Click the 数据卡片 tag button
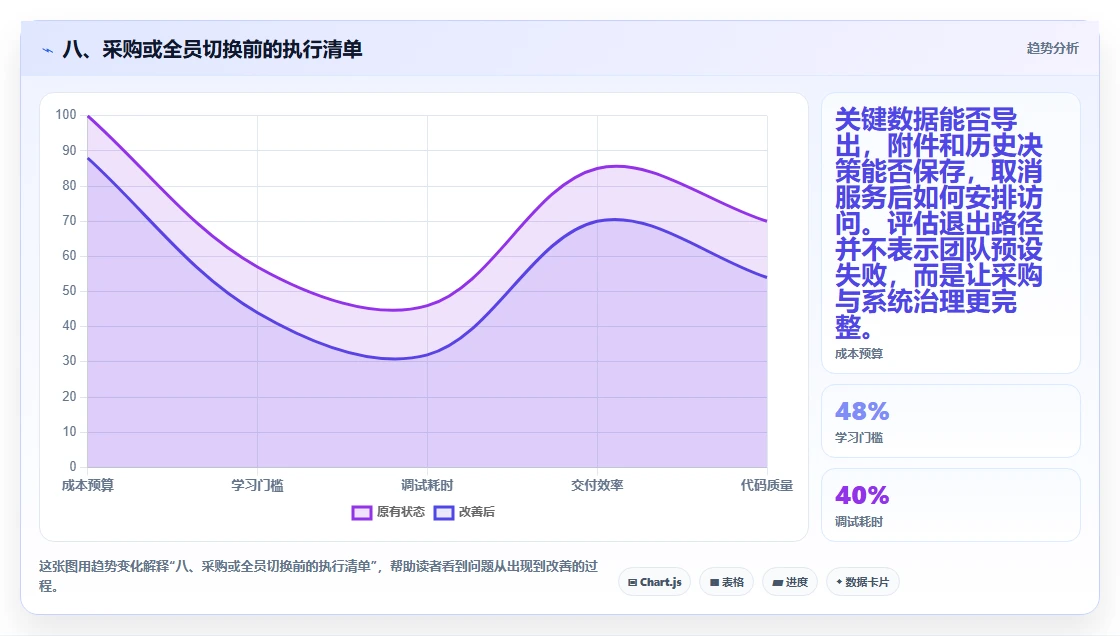The width and height of the screenshot is (1120, 636). [x=862, y=582]
